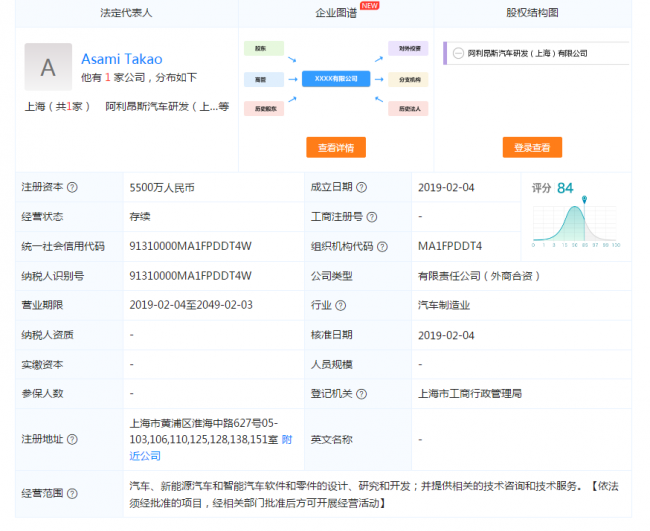Collapse the 阿利昂斯汽车研发 equity tree node

[458, 53]
